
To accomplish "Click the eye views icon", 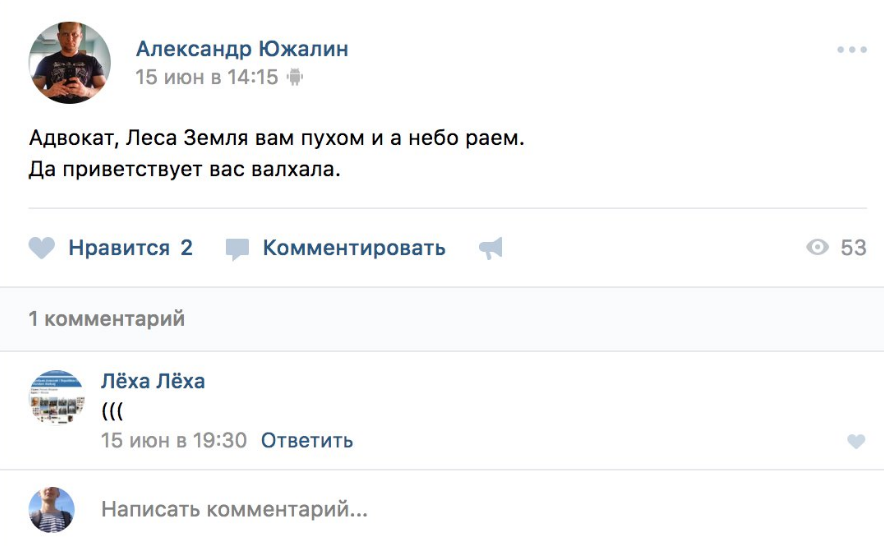I will (818, 248).
